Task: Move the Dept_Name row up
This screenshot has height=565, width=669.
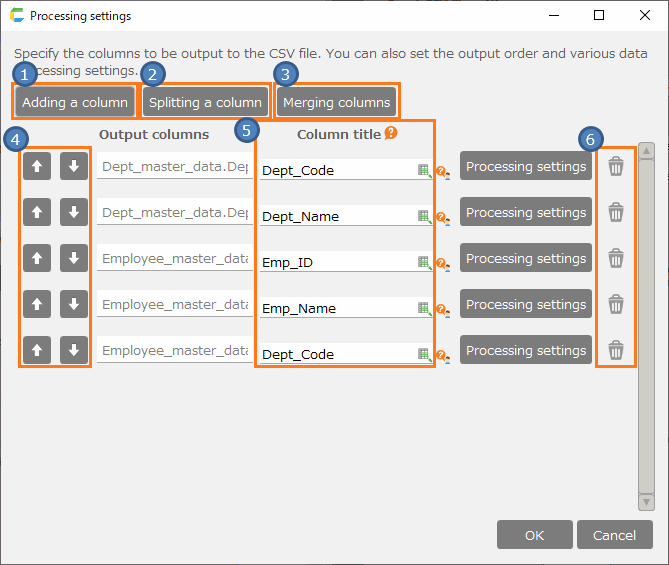Action: click(x=36, y=213)
